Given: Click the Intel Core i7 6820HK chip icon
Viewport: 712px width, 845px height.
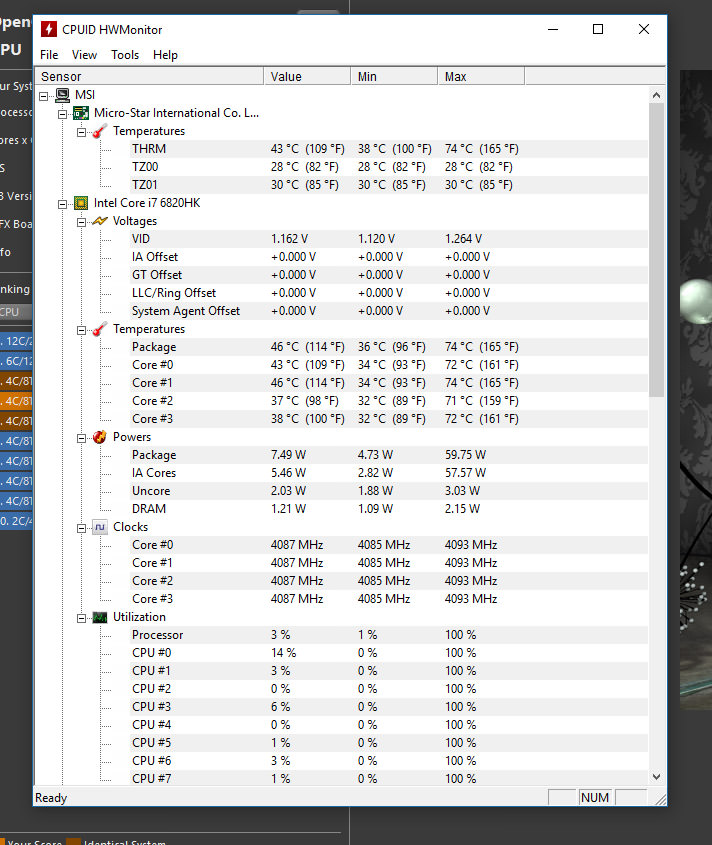Looking at the screenshot, I should click(x=81, y=203).
